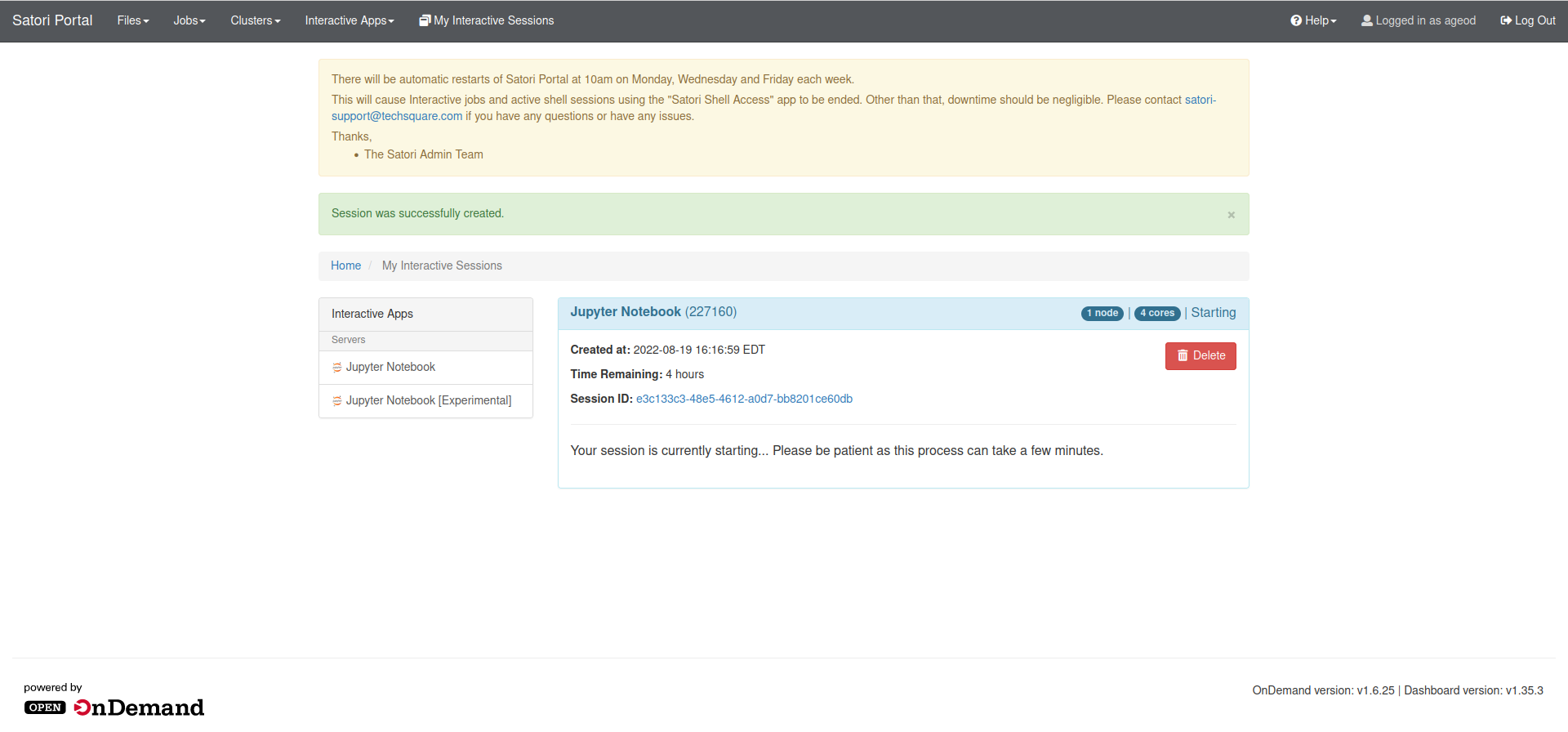Screen dimensions: 1568x732
Task: Click the 'Session was successfully created.' message
Action: pos(417,213)
